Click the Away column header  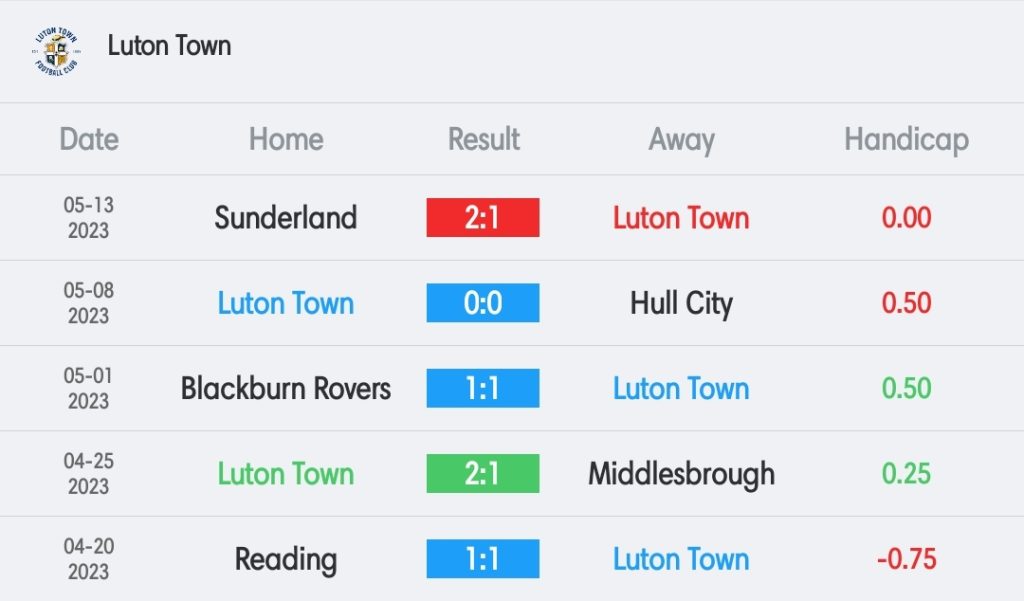tap(681, 140)
